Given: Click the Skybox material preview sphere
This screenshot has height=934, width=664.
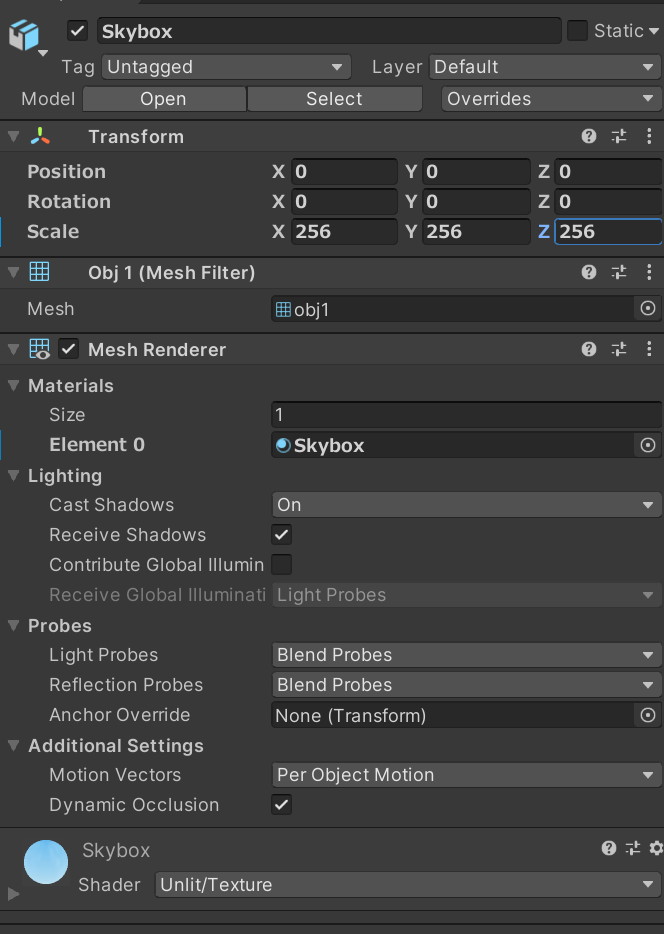Looking at the screenshot, I should (45, 861).
